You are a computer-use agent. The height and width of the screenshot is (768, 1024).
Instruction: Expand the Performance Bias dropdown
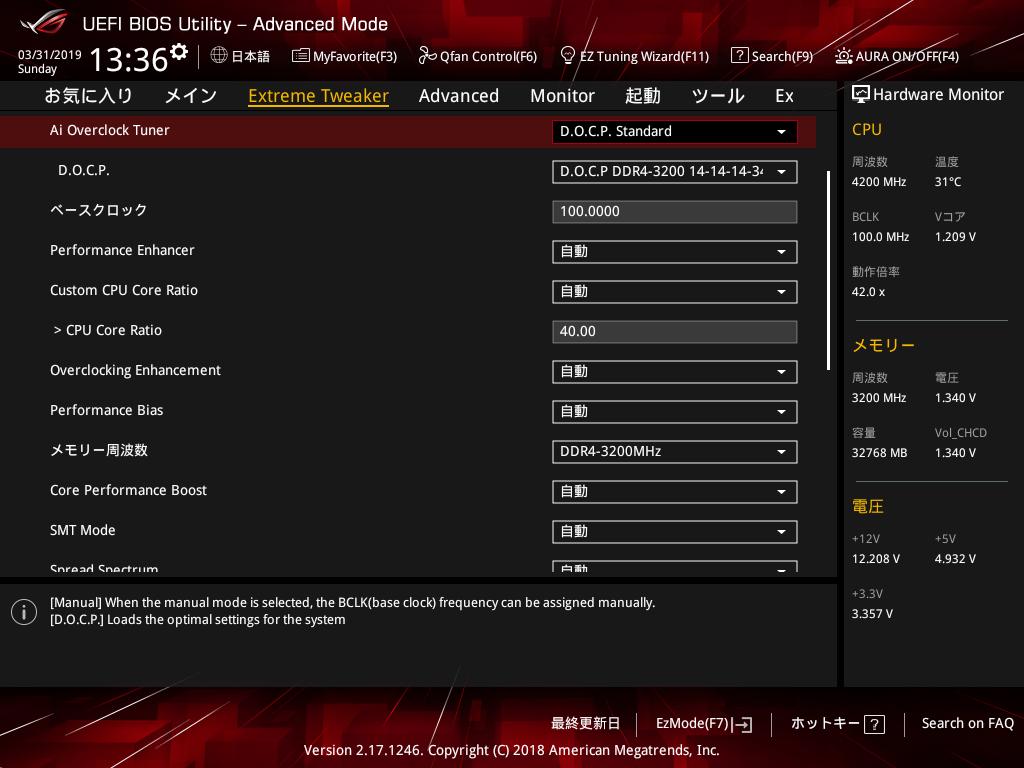point(675,411)
